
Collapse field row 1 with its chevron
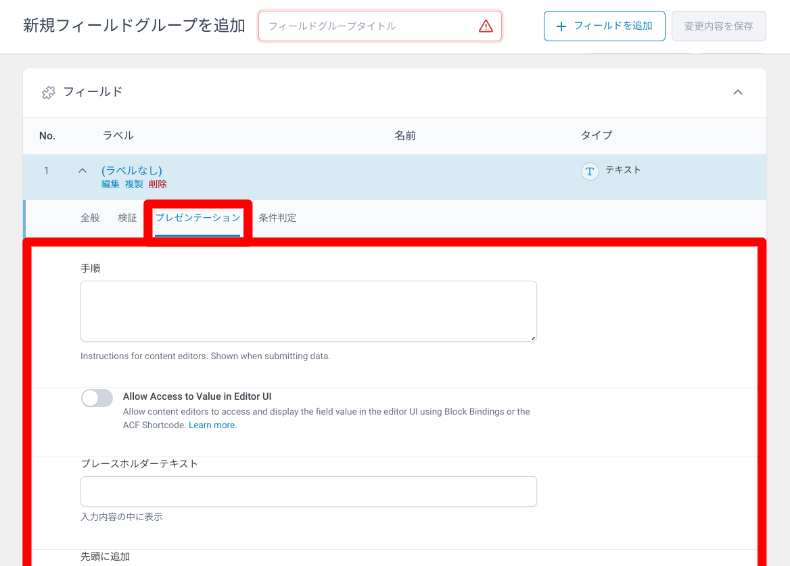[82, 171]
